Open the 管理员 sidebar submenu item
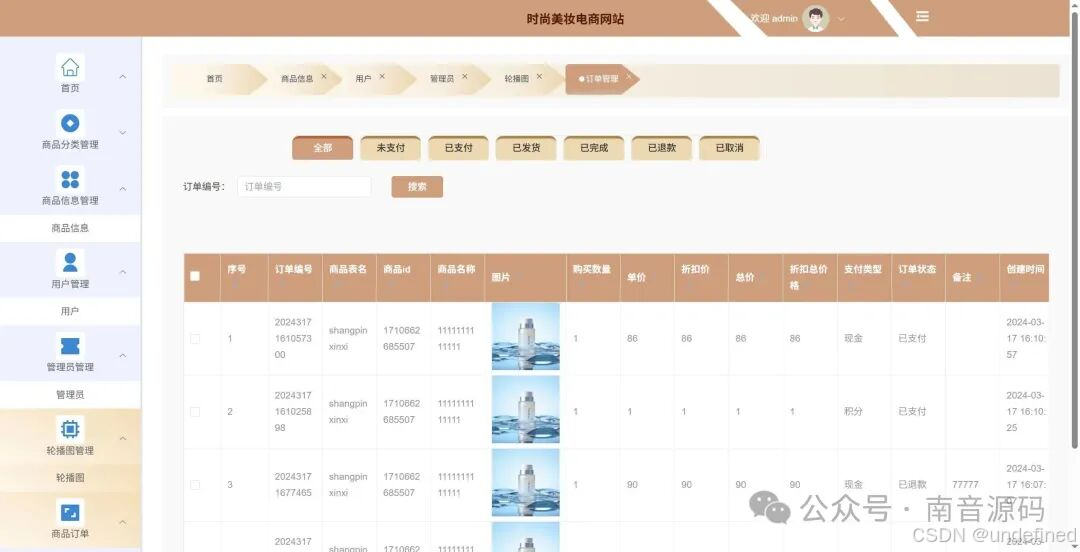 pos(70,395)
